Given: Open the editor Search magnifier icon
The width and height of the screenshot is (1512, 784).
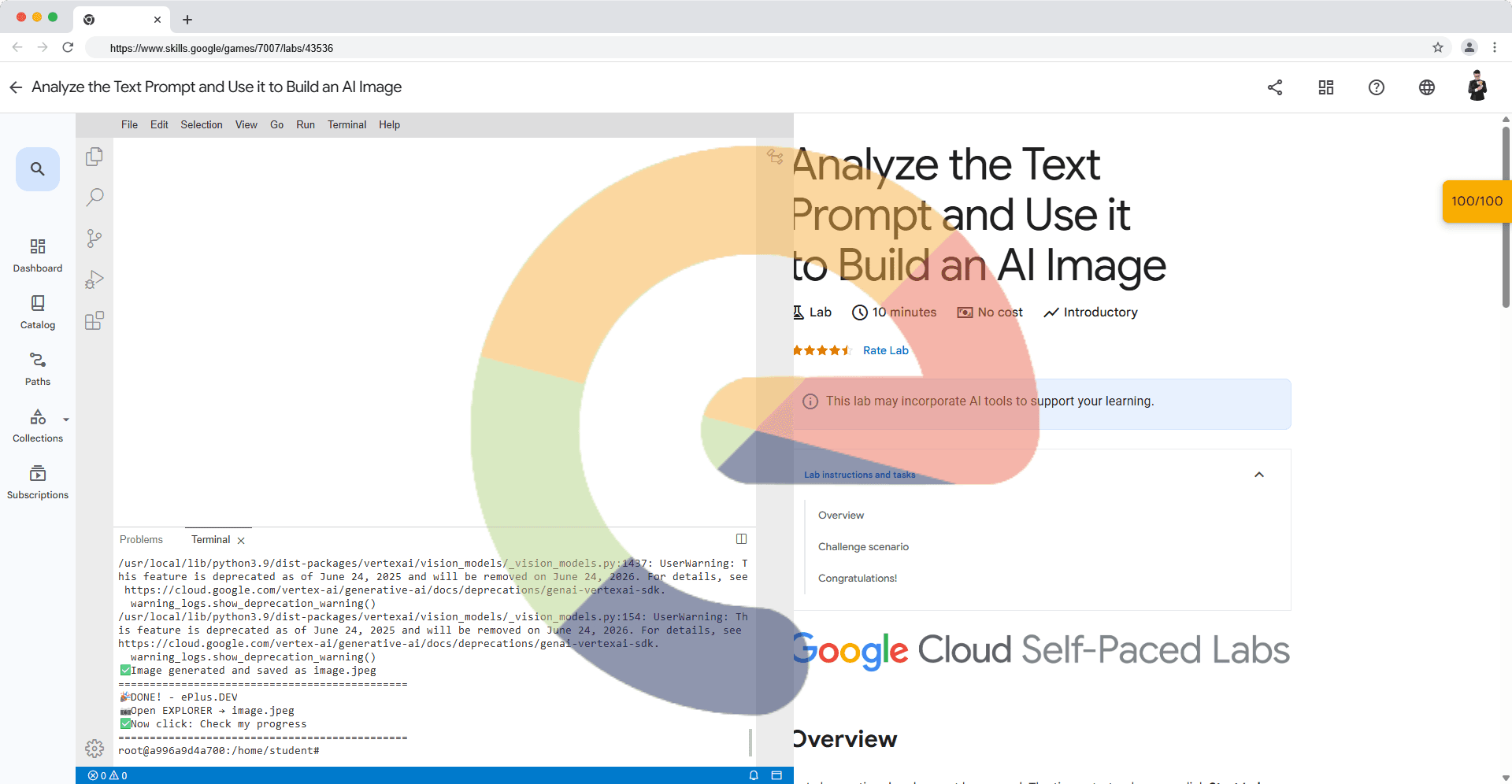Looking at the screenshot, I should coord(94,197).
